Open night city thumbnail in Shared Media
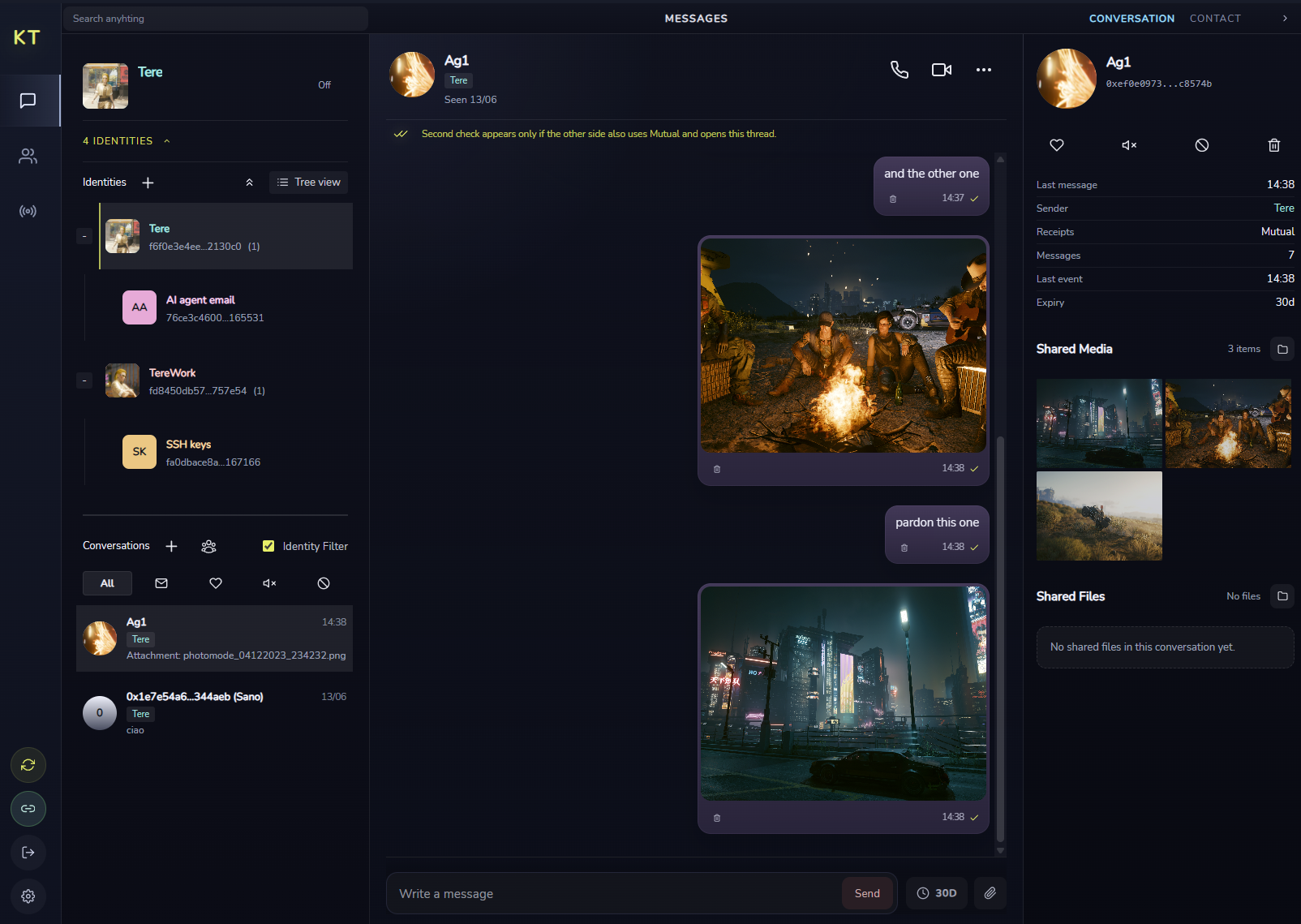 click(x=1099, y=423)
